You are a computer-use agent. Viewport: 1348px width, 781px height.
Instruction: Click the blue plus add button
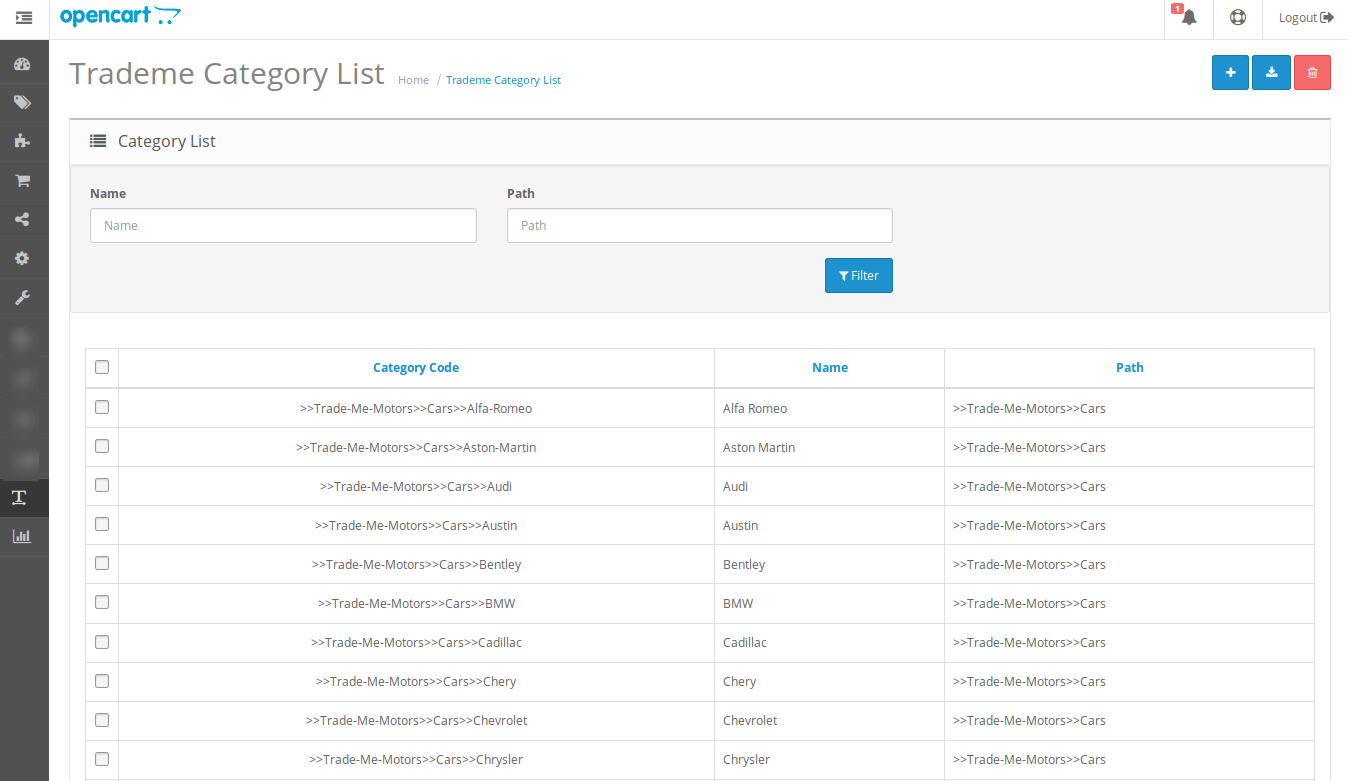[1230, 72]
